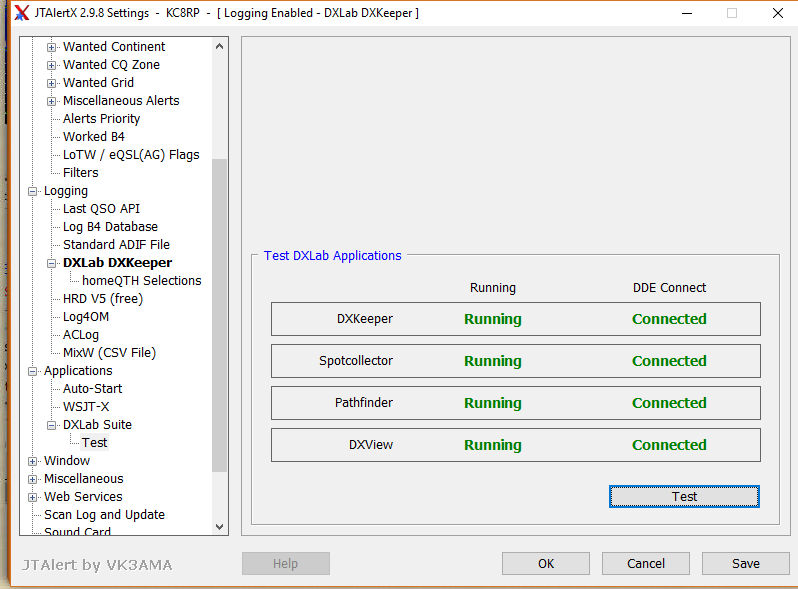Click the JTAlertX app icon in title bar
This screenshot has height=589, width=798.
(20, 13)
